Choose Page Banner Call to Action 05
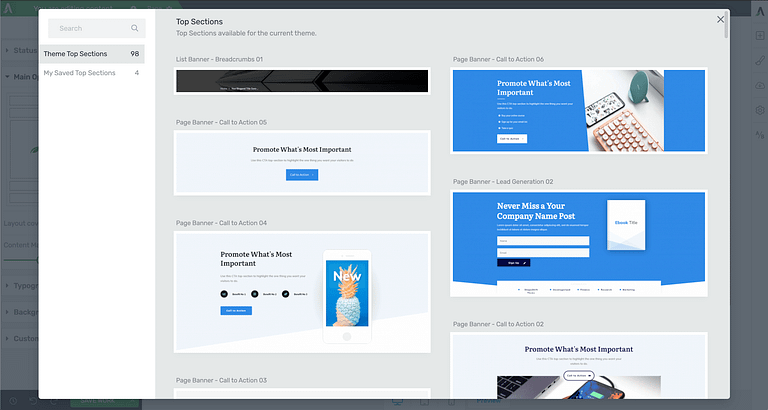 [302, 162]
